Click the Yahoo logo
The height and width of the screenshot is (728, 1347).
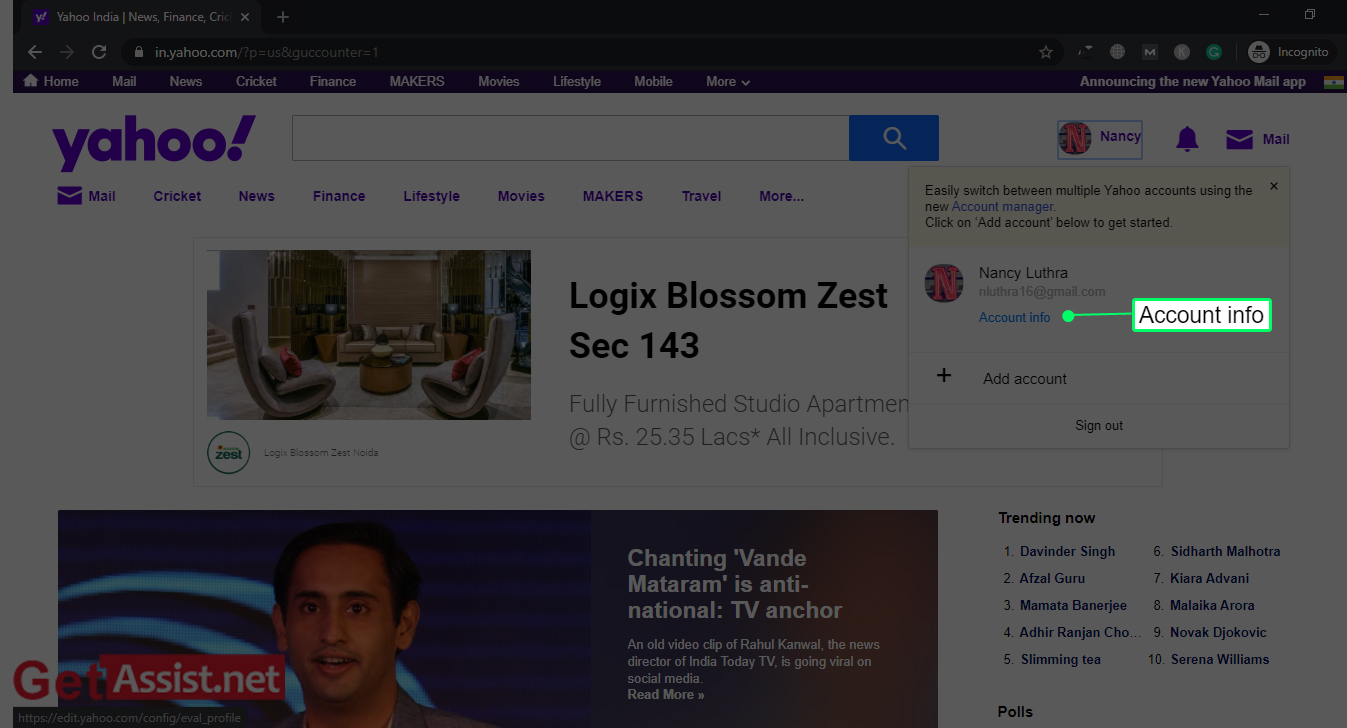[x=154, y=142]
